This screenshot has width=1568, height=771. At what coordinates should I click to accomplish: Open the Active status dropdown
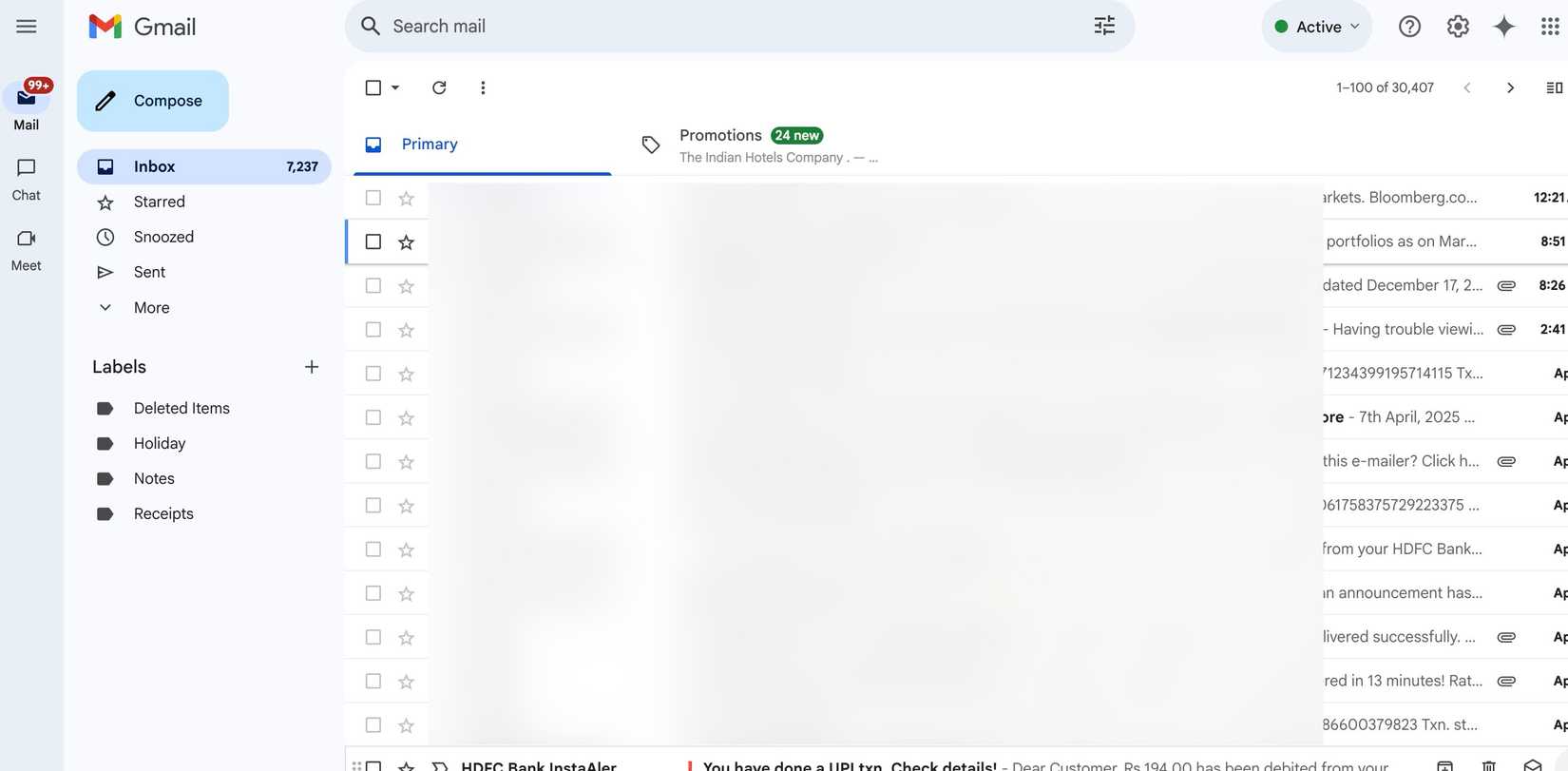1317,27
